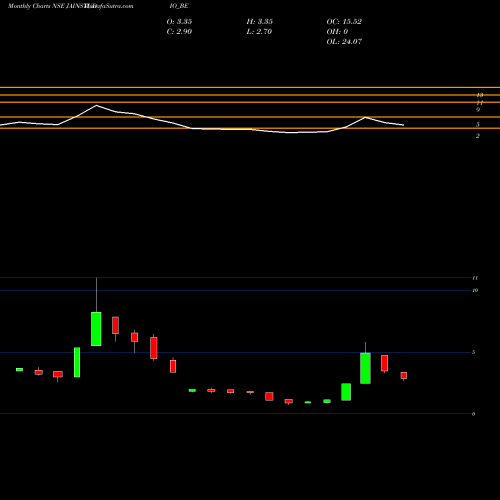Viewport: 500px width, 500px height.
Task: Click the red candle right after the tallest green candle
Action: pyautogui.click(x=115, y=325)
